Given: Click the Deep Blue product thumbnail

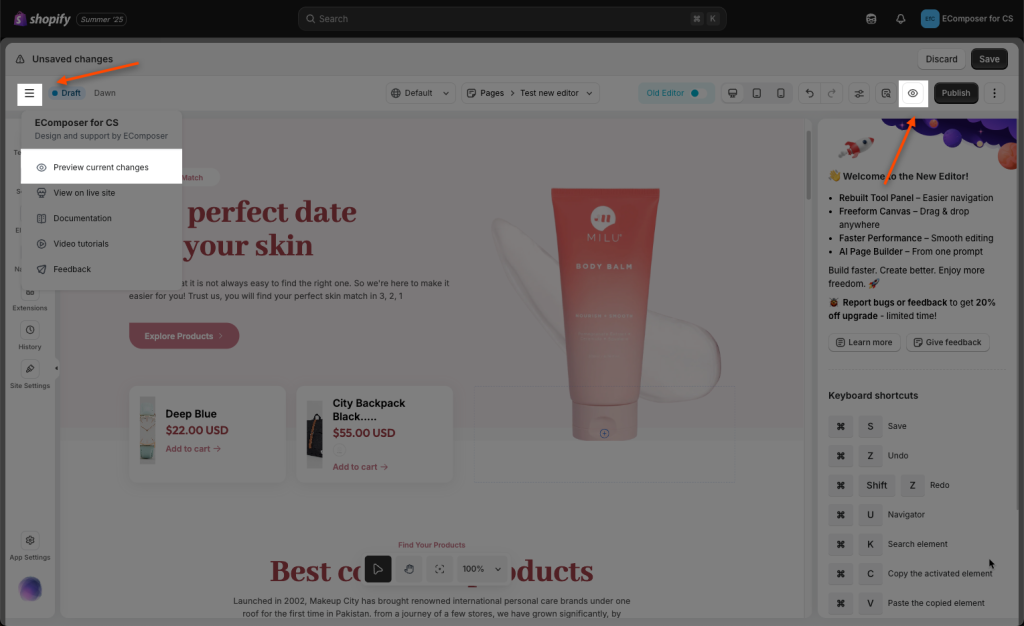Looking at the screenshot, I should click(x=148, y=430).
